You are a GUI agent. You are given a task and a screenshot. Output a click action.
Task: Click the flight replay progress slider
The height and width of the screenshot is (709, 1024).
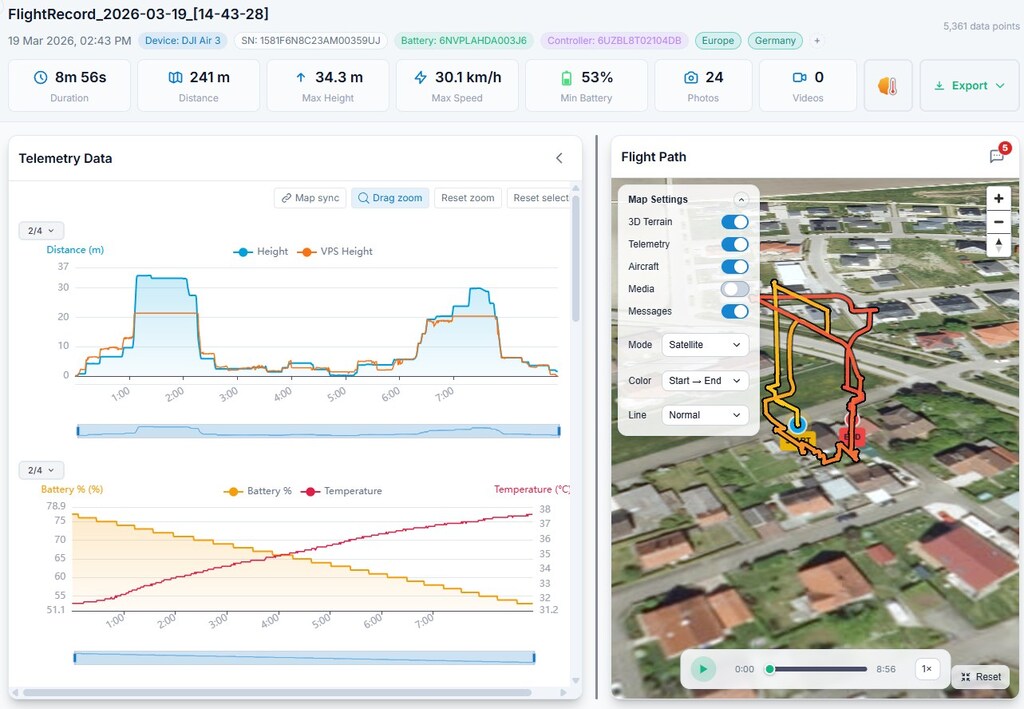pyautogui.click(x=817, y=669)
